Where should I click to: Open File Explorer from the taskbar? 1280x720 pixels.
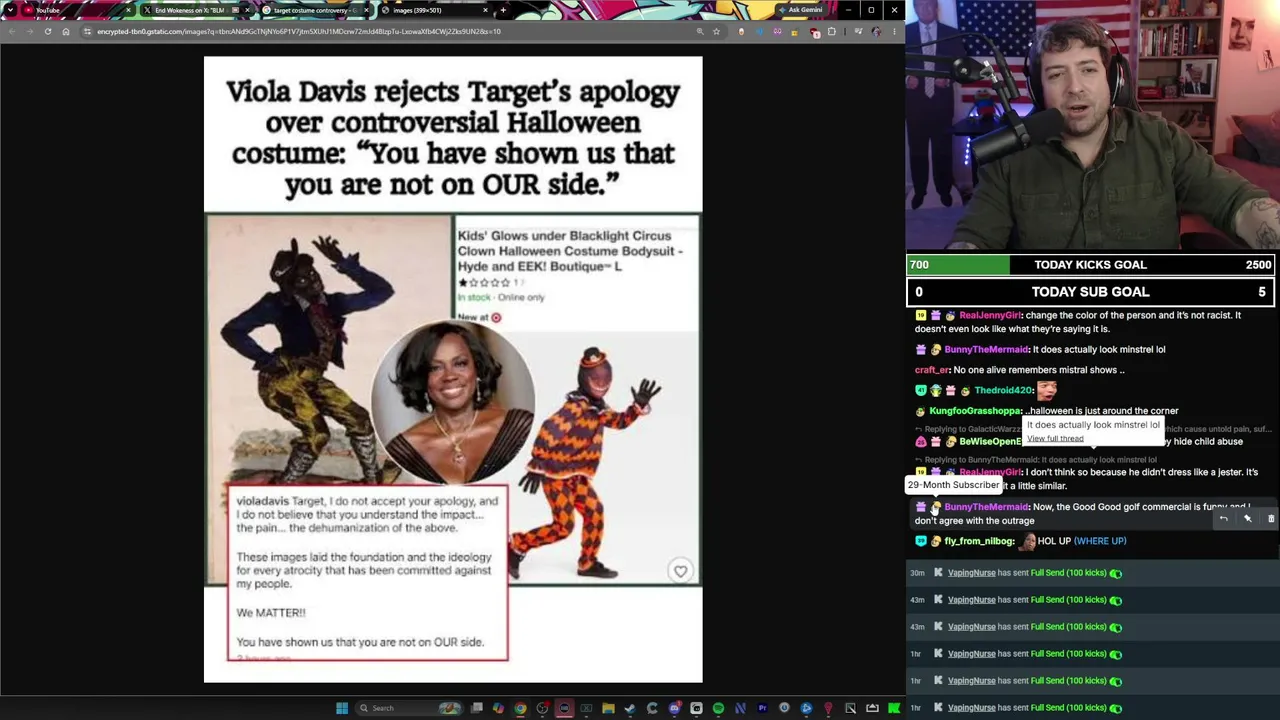(x=607, y=708)
